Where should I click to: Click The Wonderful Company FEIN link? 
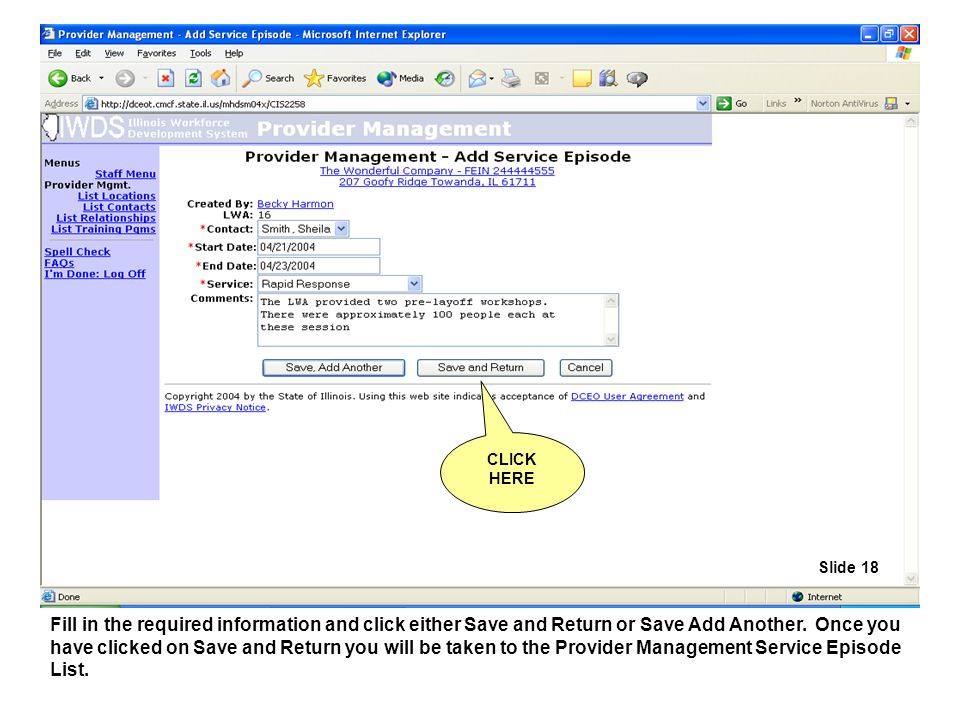coord(437,171)
